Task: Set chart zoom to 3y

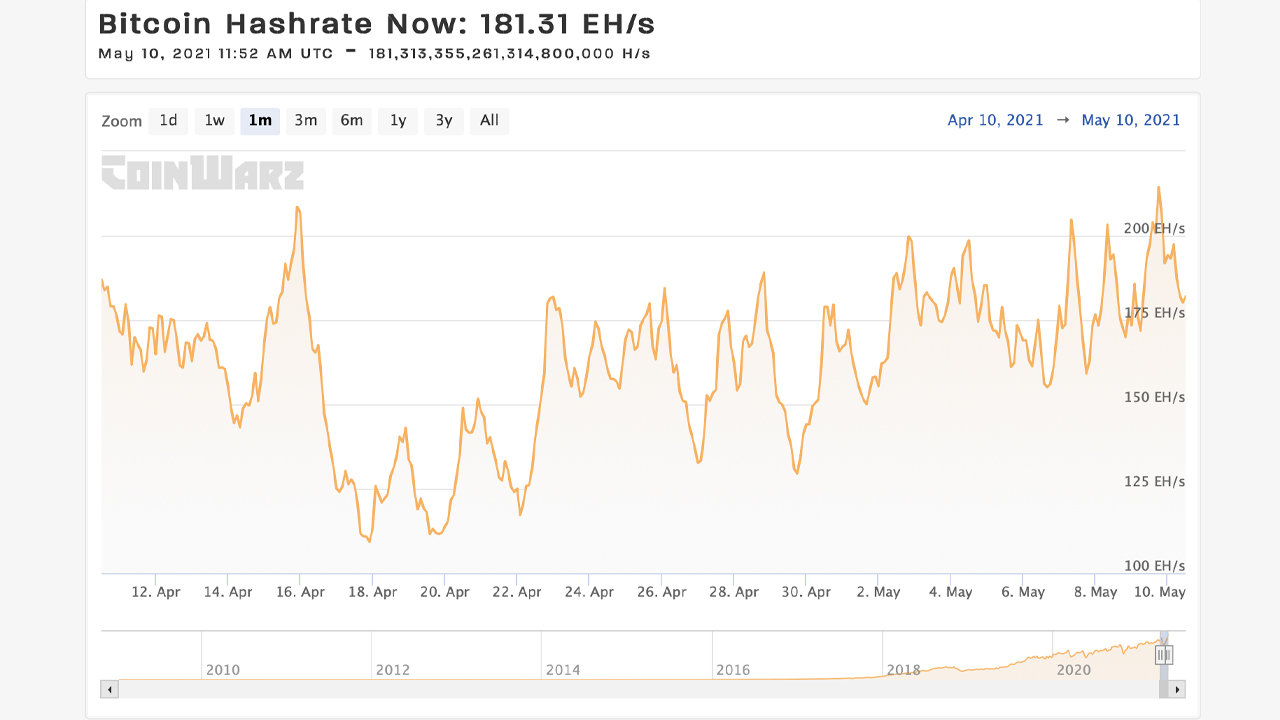Action: (444, 121)
